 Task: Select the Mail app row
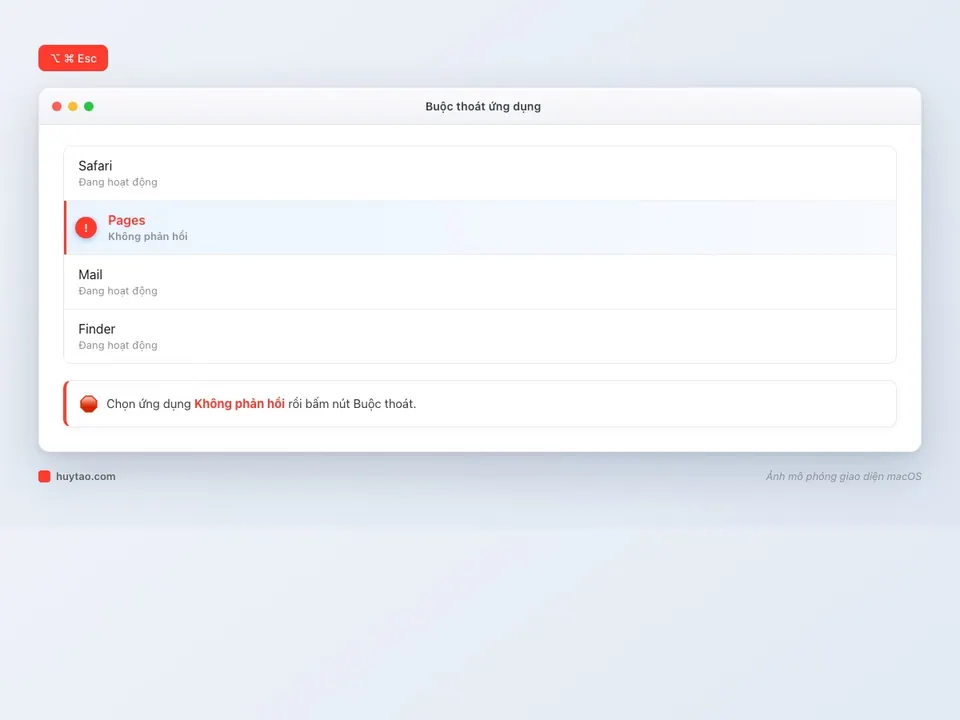480,282
